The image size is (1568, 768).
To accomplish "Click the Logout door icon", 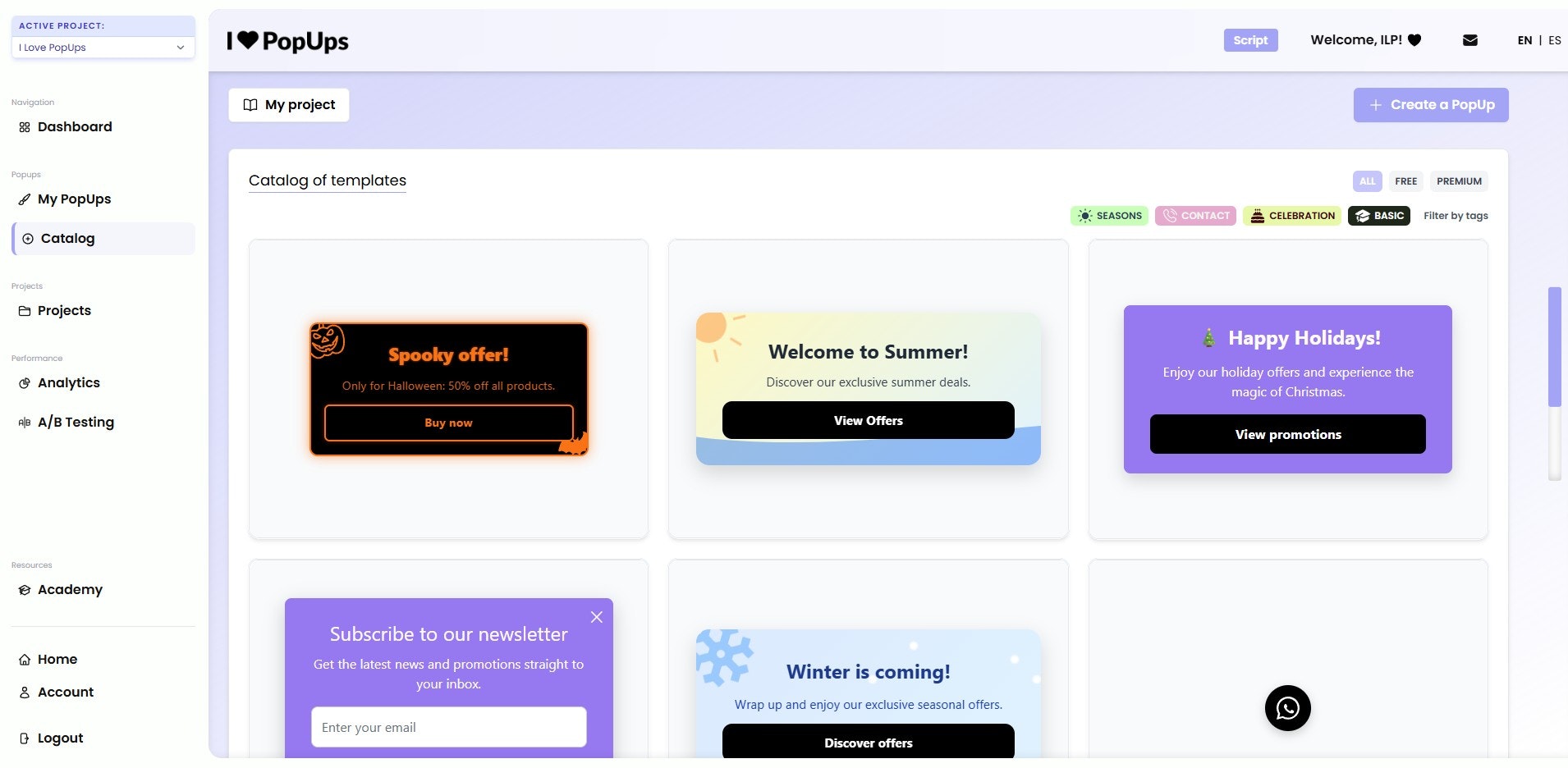I will pos(25,738).
